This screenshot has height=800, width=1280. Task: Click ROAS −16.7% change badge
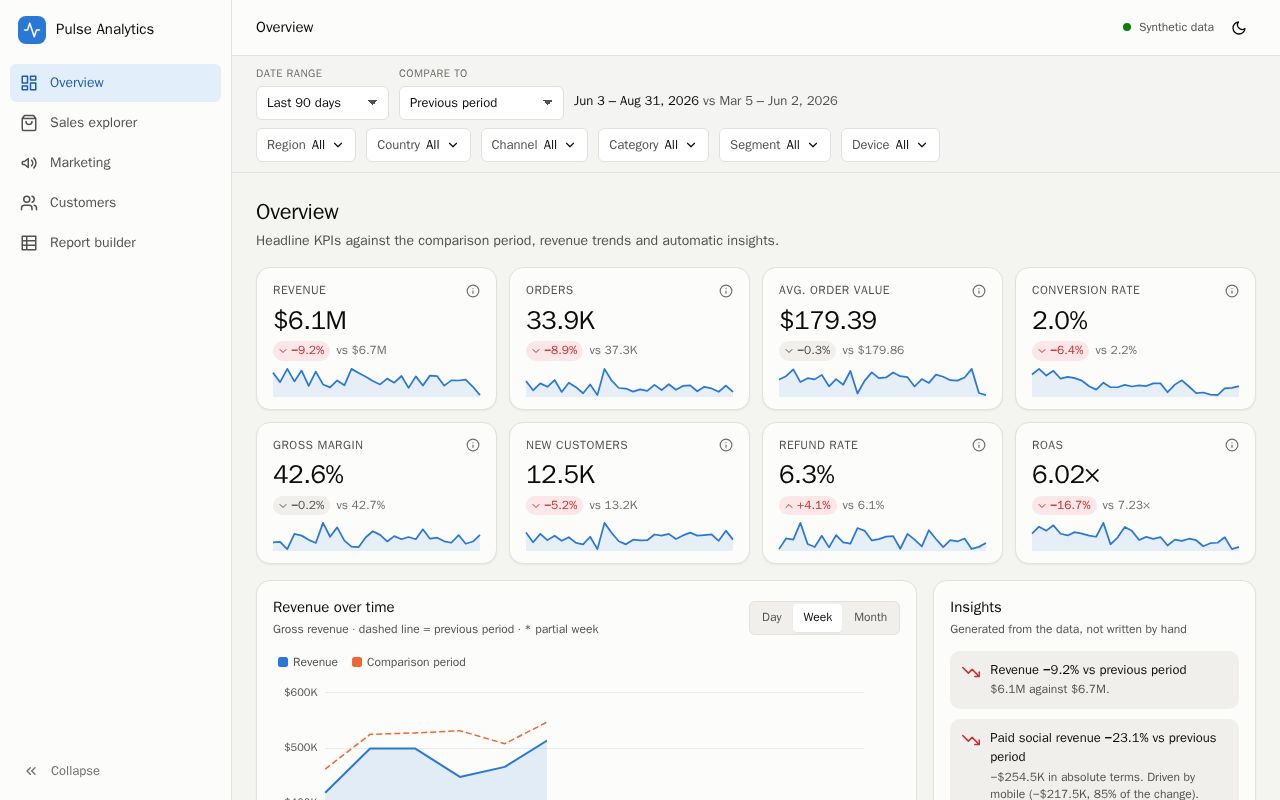(1064, 506)
